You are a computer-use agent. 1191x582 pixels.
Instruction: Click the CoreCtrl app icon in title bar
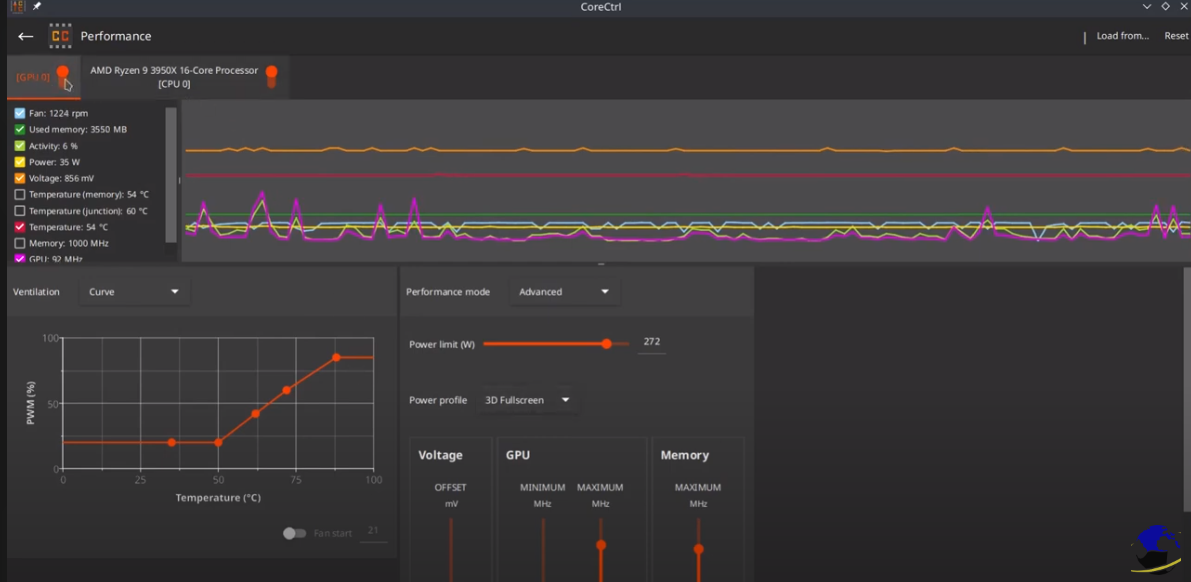pyautogui.click(x=17, y=6)
